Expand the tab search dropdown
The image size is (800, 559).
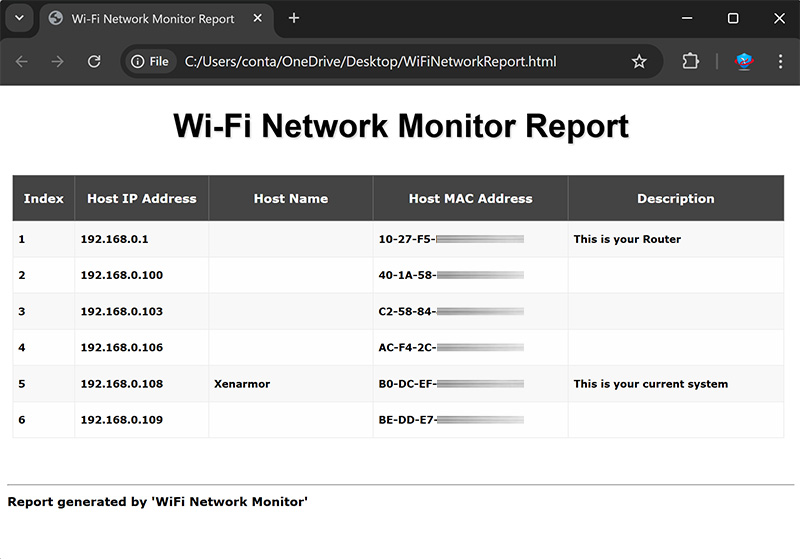click(x=18, y=18)
